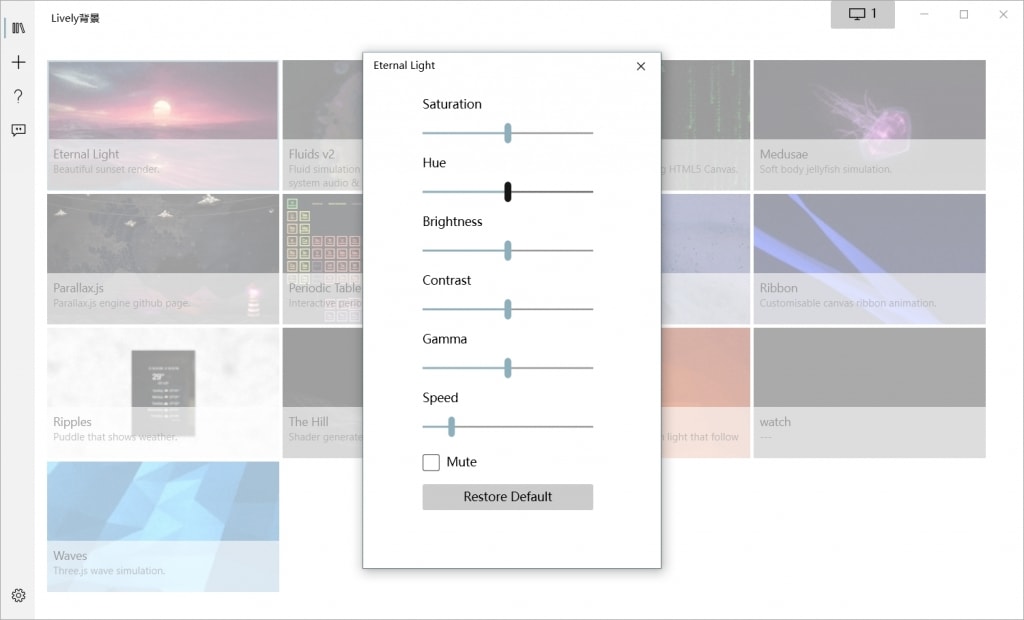Image resolution: width=1024 pixels, height=620 pixels.
Task: Click the Brightness slider handle
Action: (x=508, y=251)
